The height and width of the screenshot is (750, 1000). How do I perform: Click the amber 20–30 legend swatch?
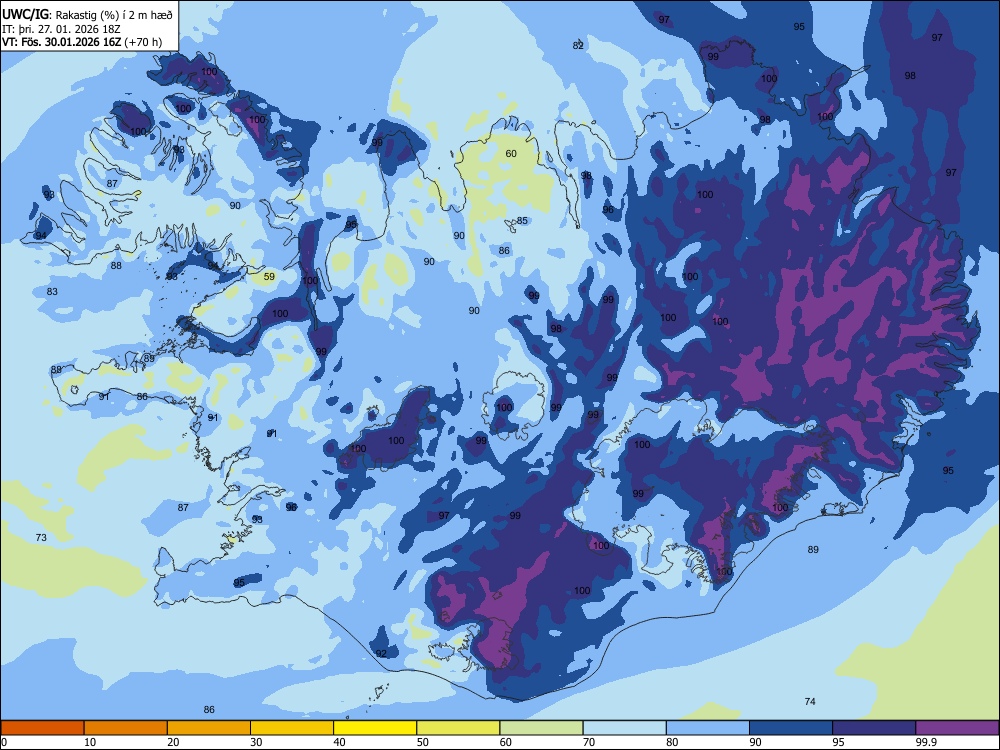coord(209,728)
